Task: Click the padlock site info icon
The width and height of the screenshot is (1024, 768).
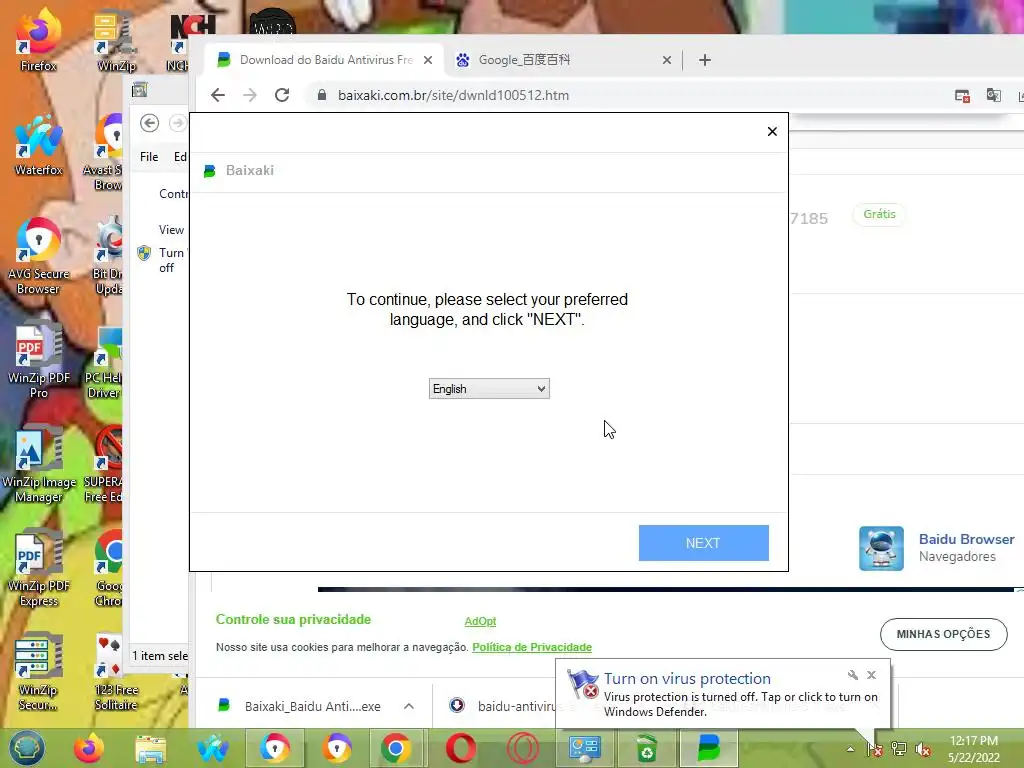Action: 321,95
